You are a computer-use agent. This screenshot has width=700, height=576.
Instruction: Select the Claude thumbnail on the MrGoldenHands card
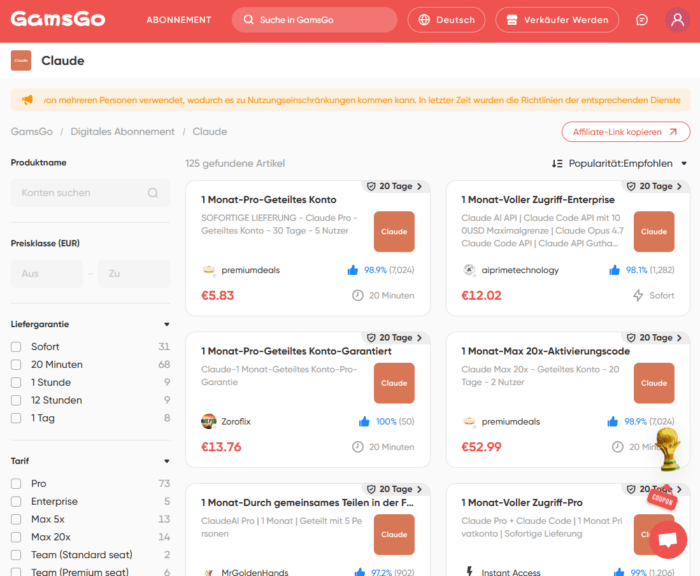coord(394,534)
